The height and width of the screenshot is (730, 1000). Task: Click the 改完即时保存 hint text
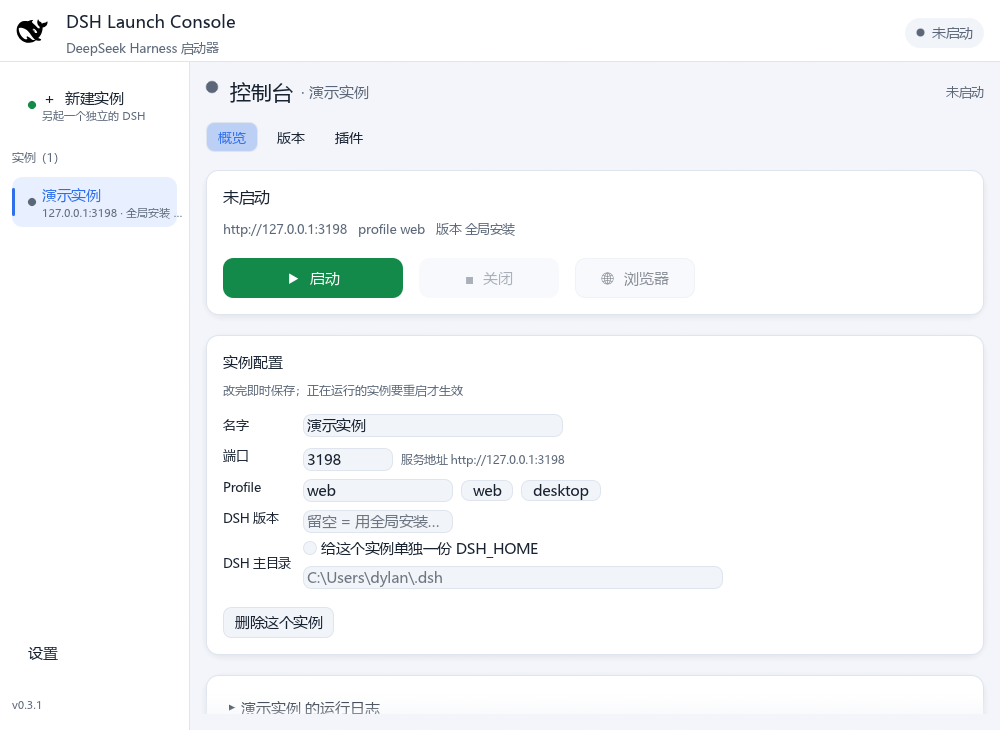pyautogui.click(x=342, y=391)
